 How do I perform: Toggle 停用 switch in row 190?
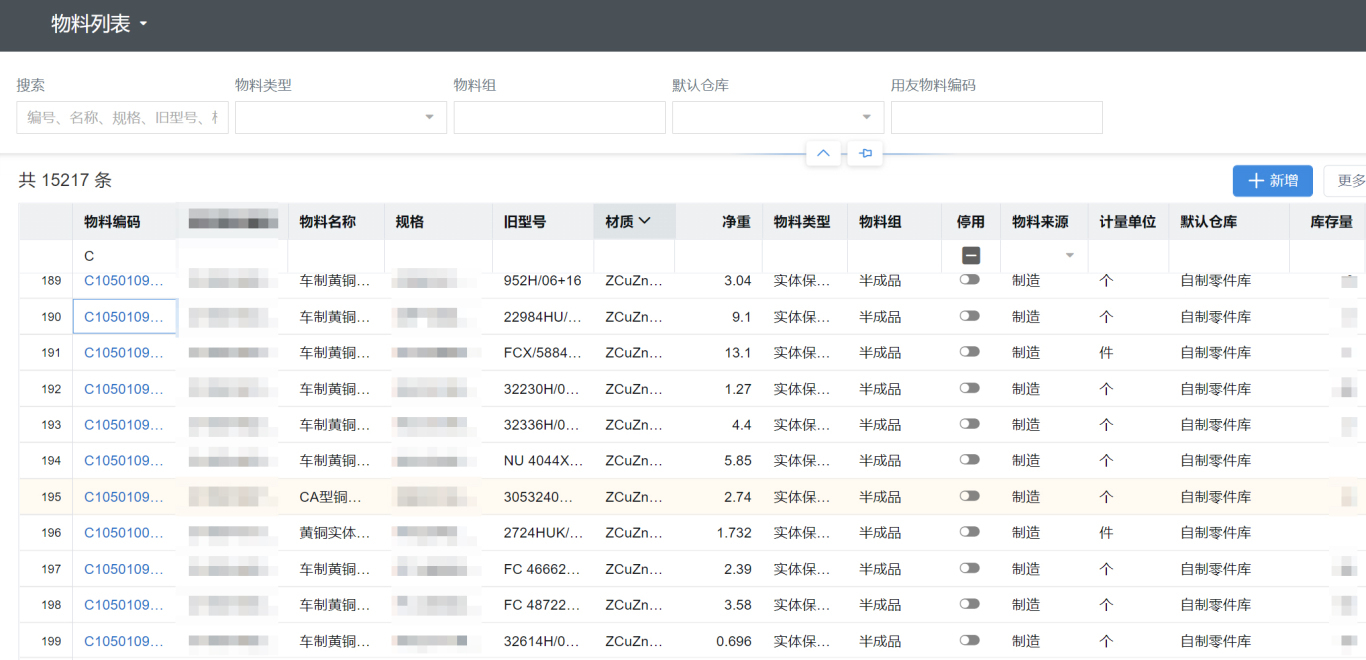pos(970,316)
